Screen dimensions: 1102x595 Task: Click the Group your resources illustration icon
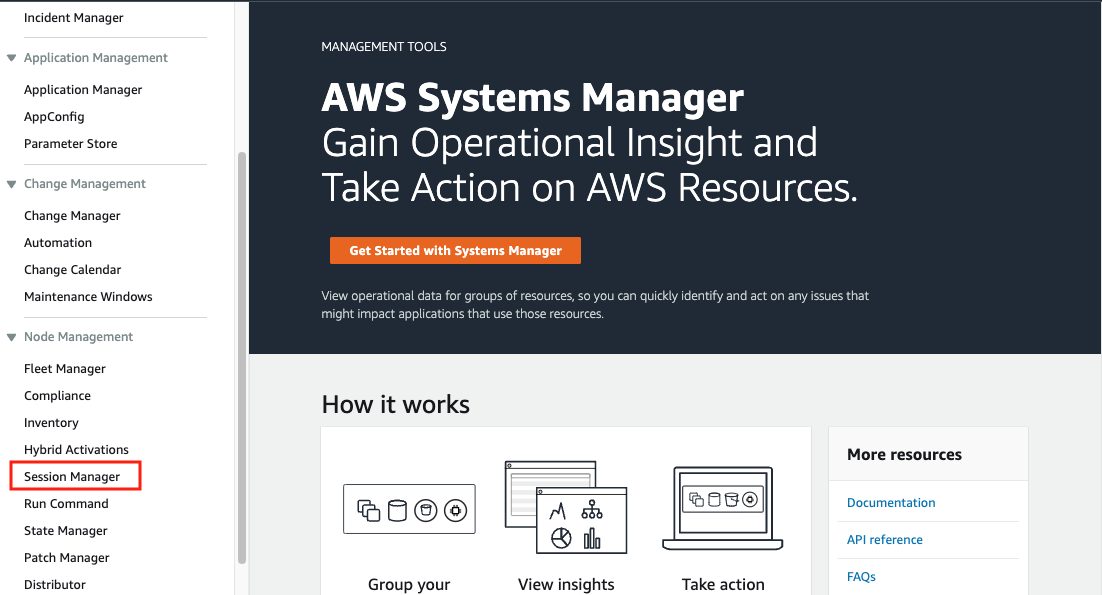[x=409, y=509]
